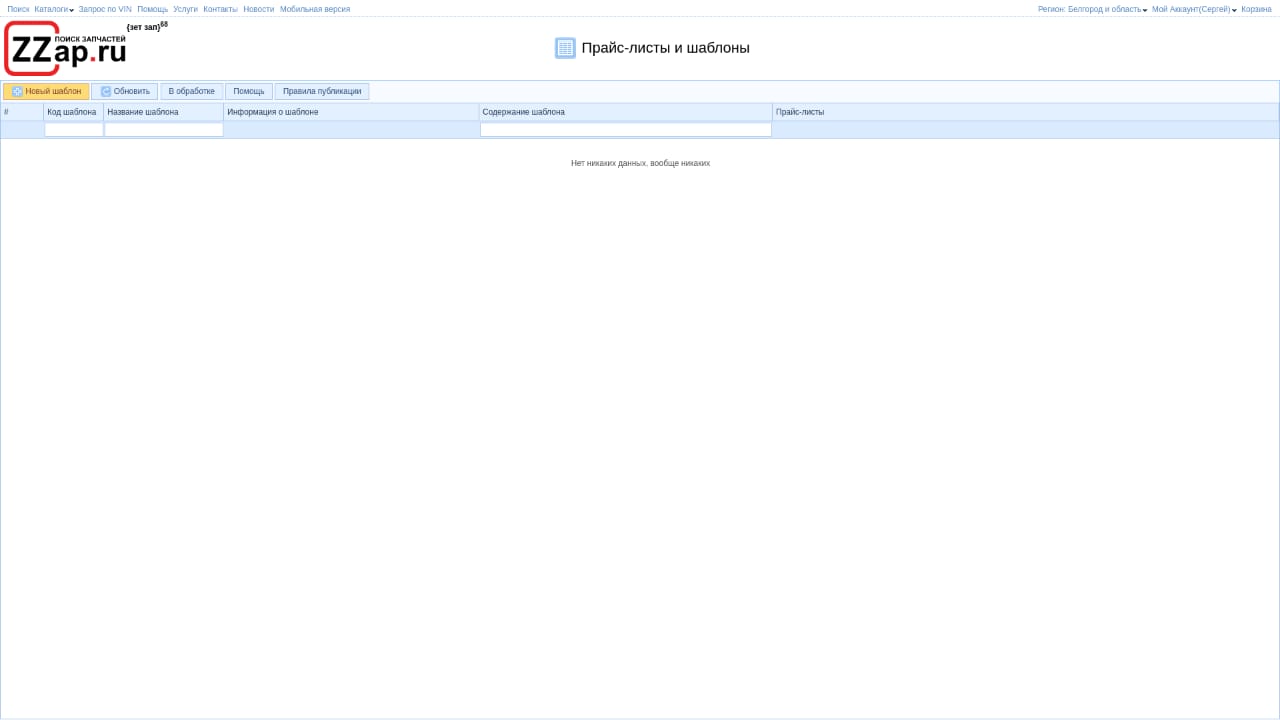
Task: Open the Мобильная версия link
Action: pos(315,9)
